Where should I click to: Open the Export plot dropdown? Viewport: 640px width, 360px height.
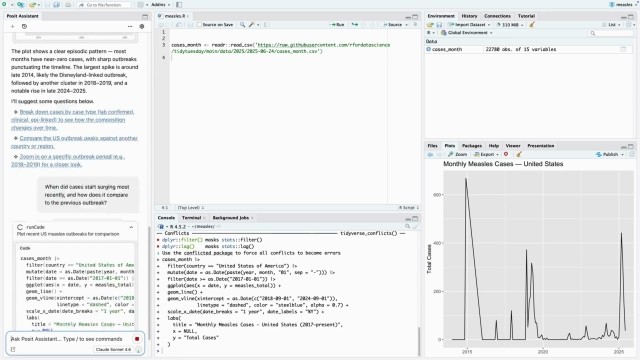click(486, 154)
